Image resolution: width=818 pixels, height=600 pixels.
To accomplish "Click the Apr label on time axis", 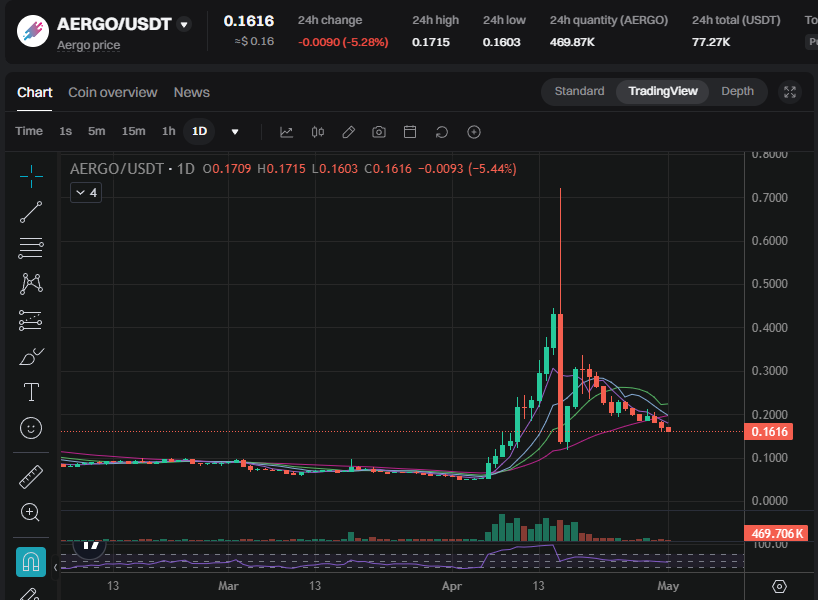I will point(452,586).
